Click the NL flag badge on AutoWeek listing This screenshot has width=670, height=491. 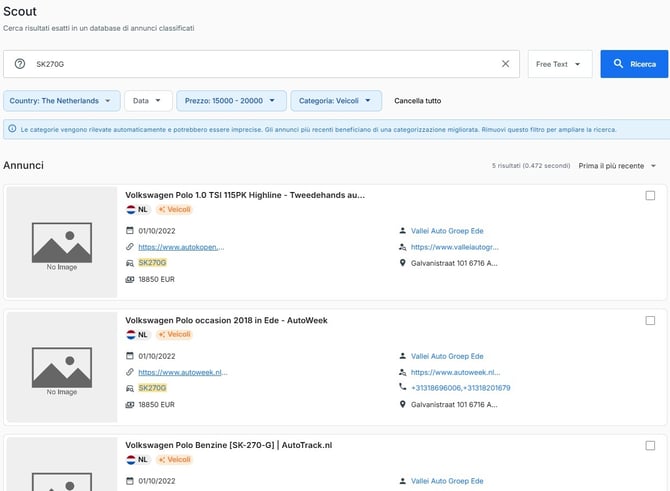click(x=138, y=335)
